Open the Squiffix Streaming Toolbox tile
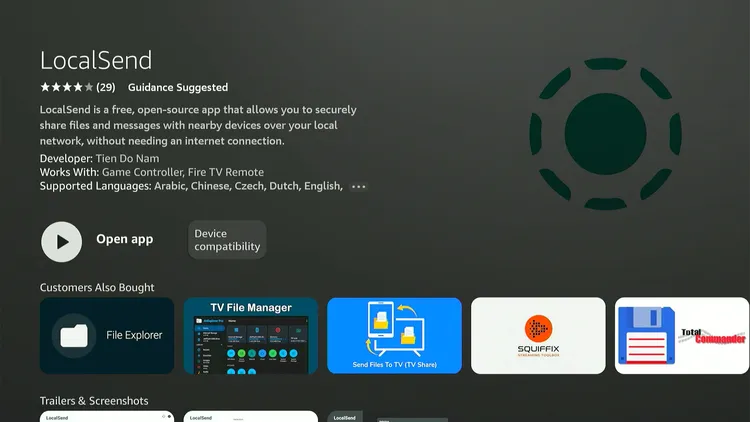This screenshot has width=750, height=422. tap(538, 335)
